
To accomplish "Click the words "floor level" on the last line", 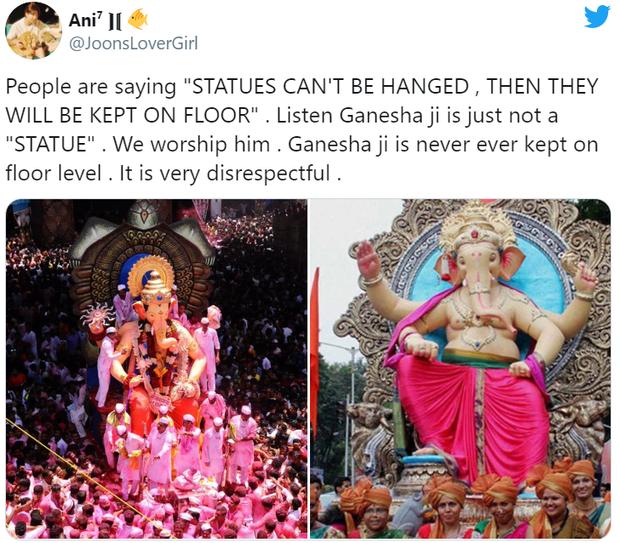I will point(54,173).
